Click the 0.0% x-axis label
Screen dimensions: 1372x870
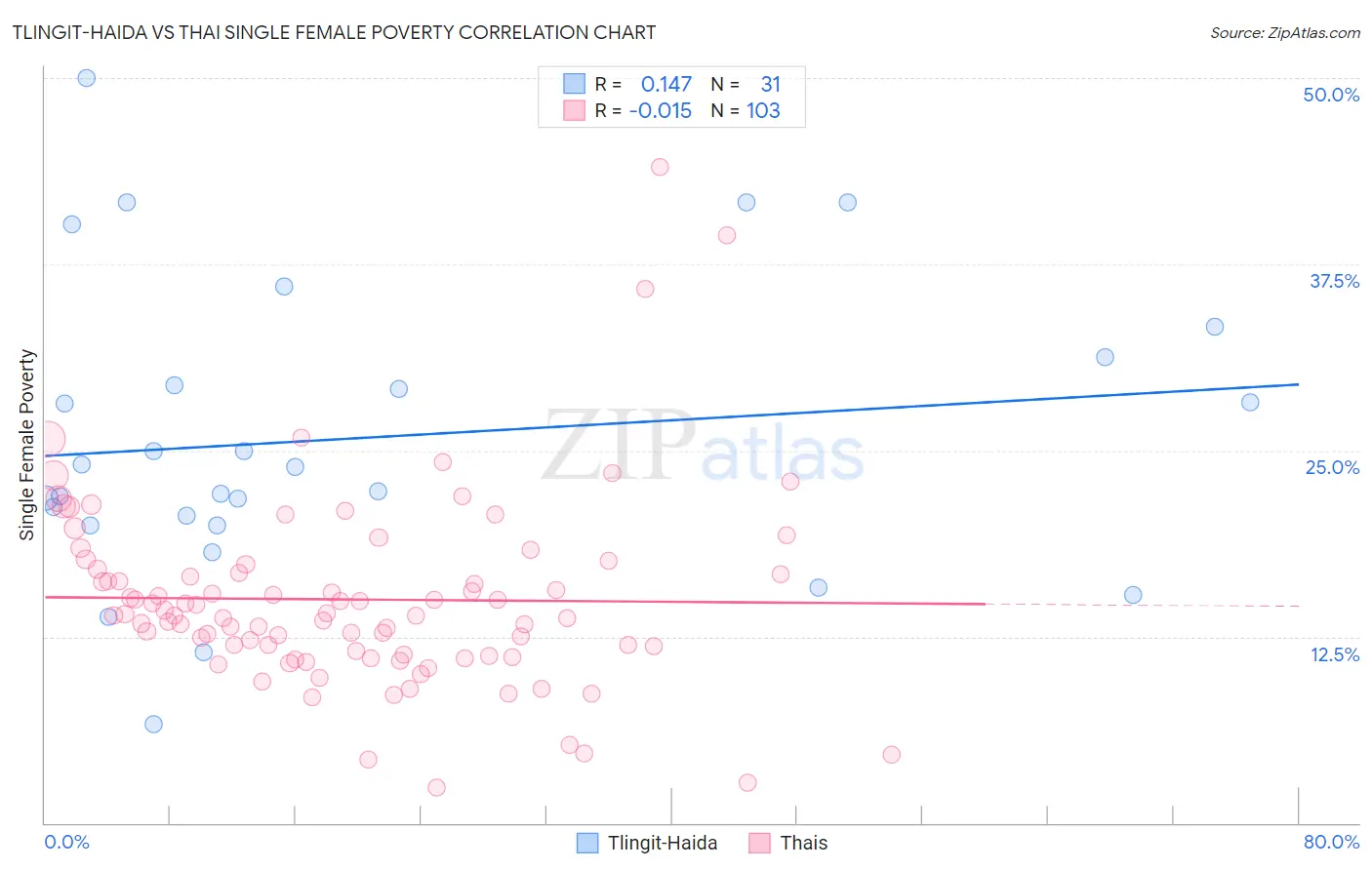66,842
